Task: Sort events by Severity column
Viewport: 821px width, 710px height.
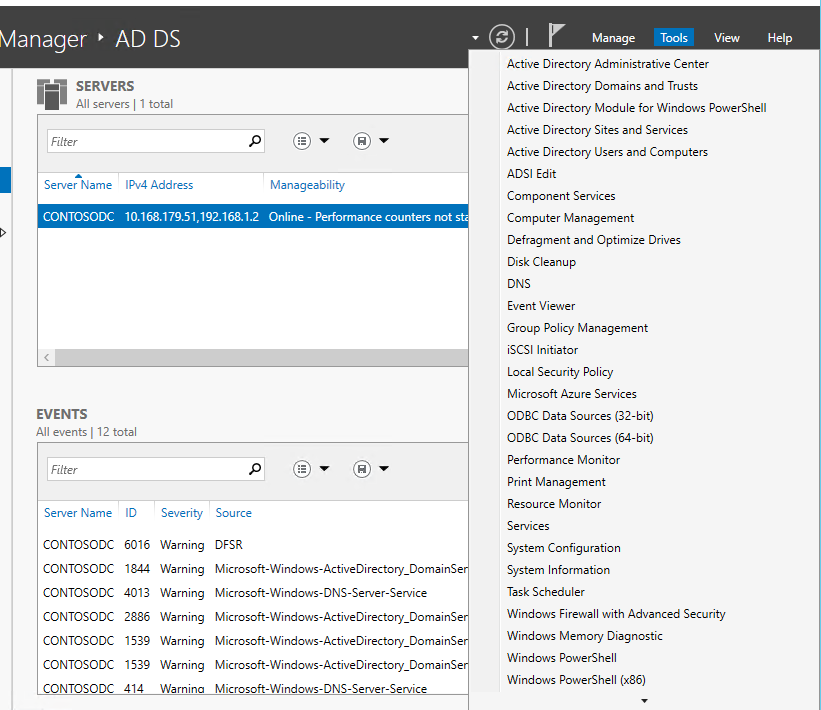Action: point(181,513)
